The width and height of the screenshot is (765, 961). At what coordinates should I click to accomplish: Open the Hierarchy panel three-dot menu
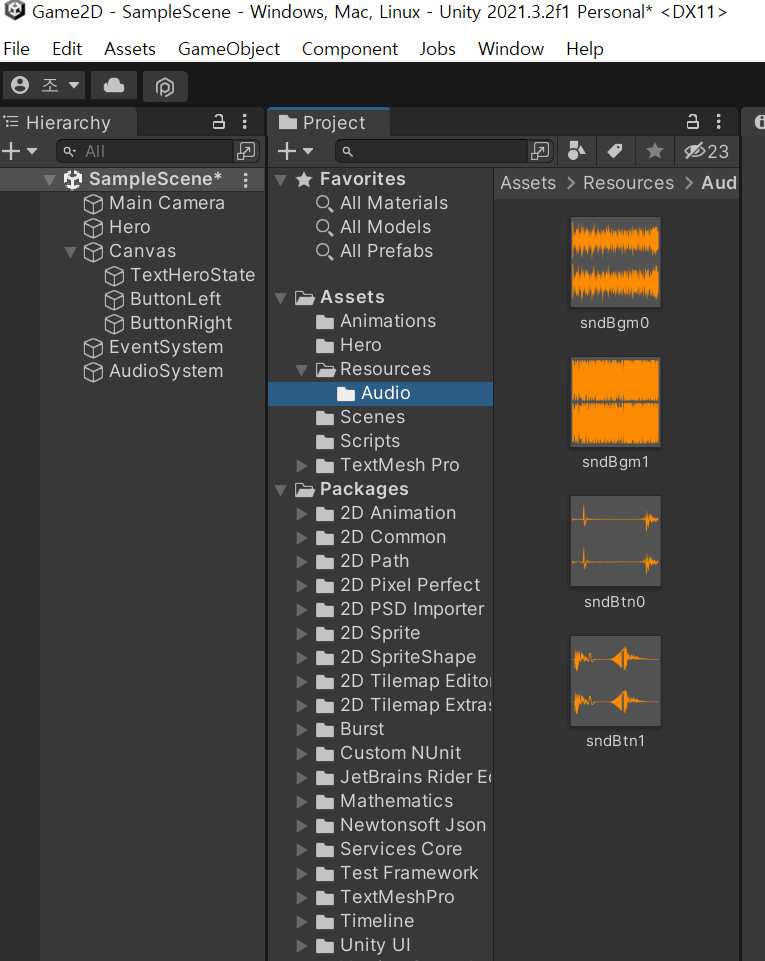coord(245,122)
